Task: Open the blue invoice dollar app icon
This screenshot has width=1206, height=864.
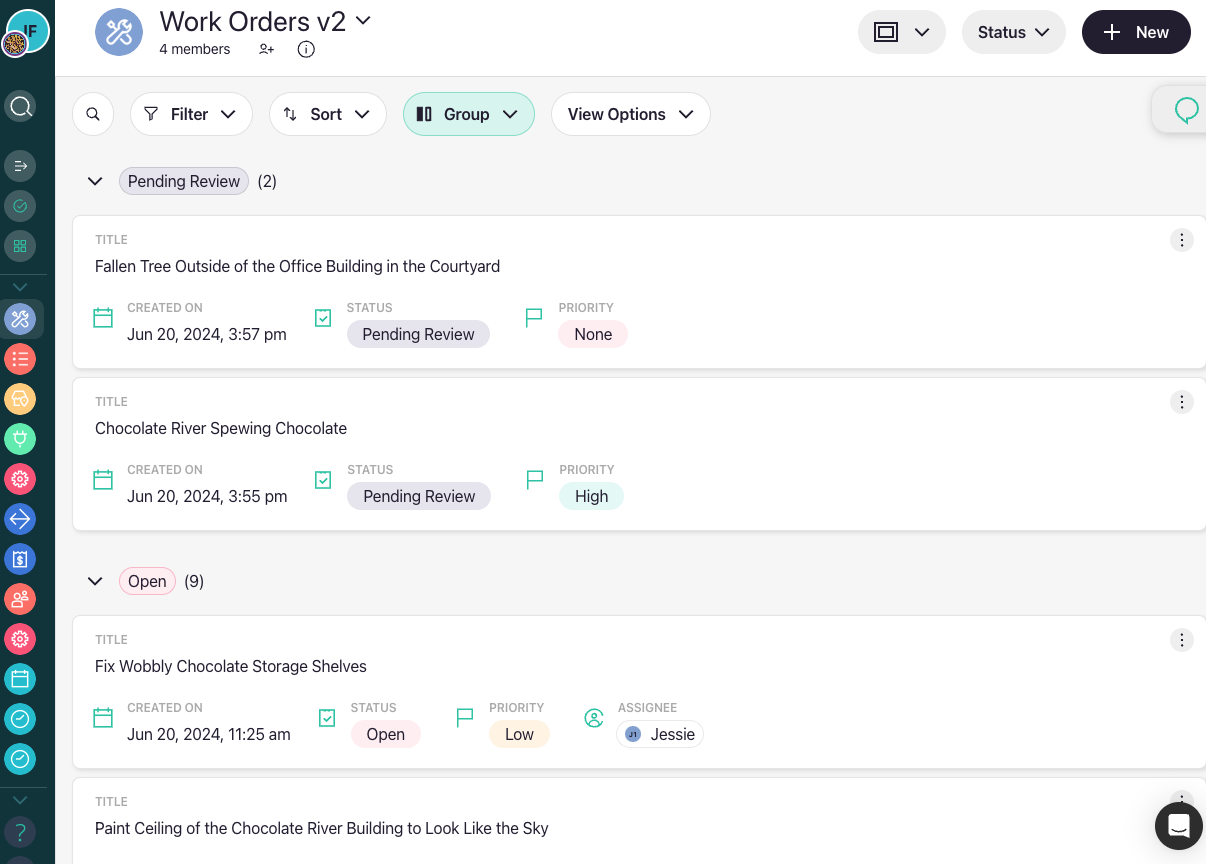Action: click(x=20, y=559)
